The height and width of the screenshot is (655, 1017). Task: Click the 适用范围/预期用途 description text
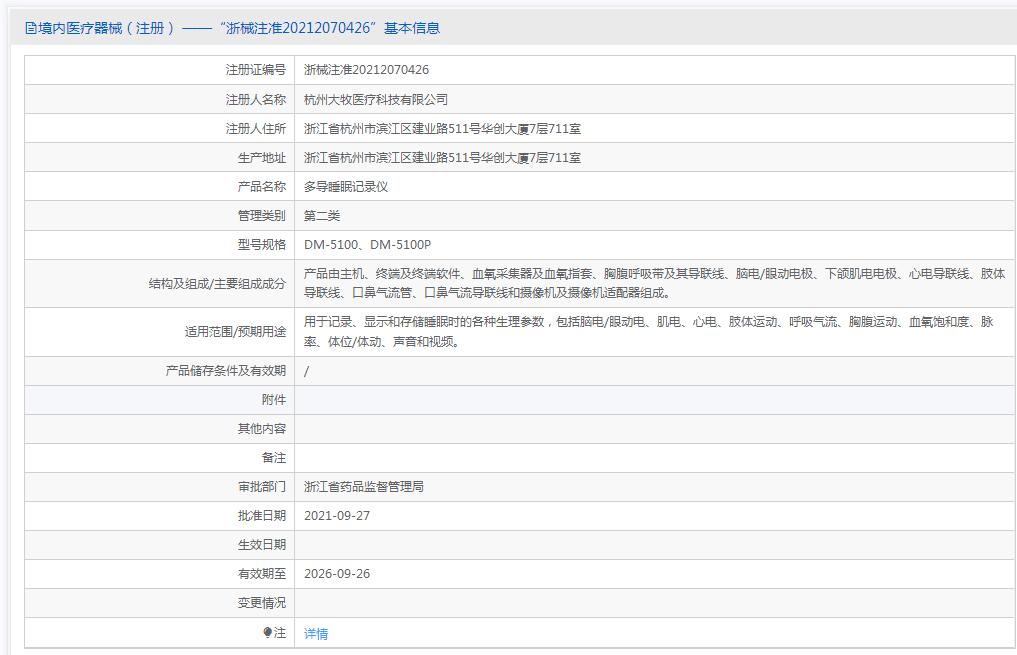(x=649, y=331)
